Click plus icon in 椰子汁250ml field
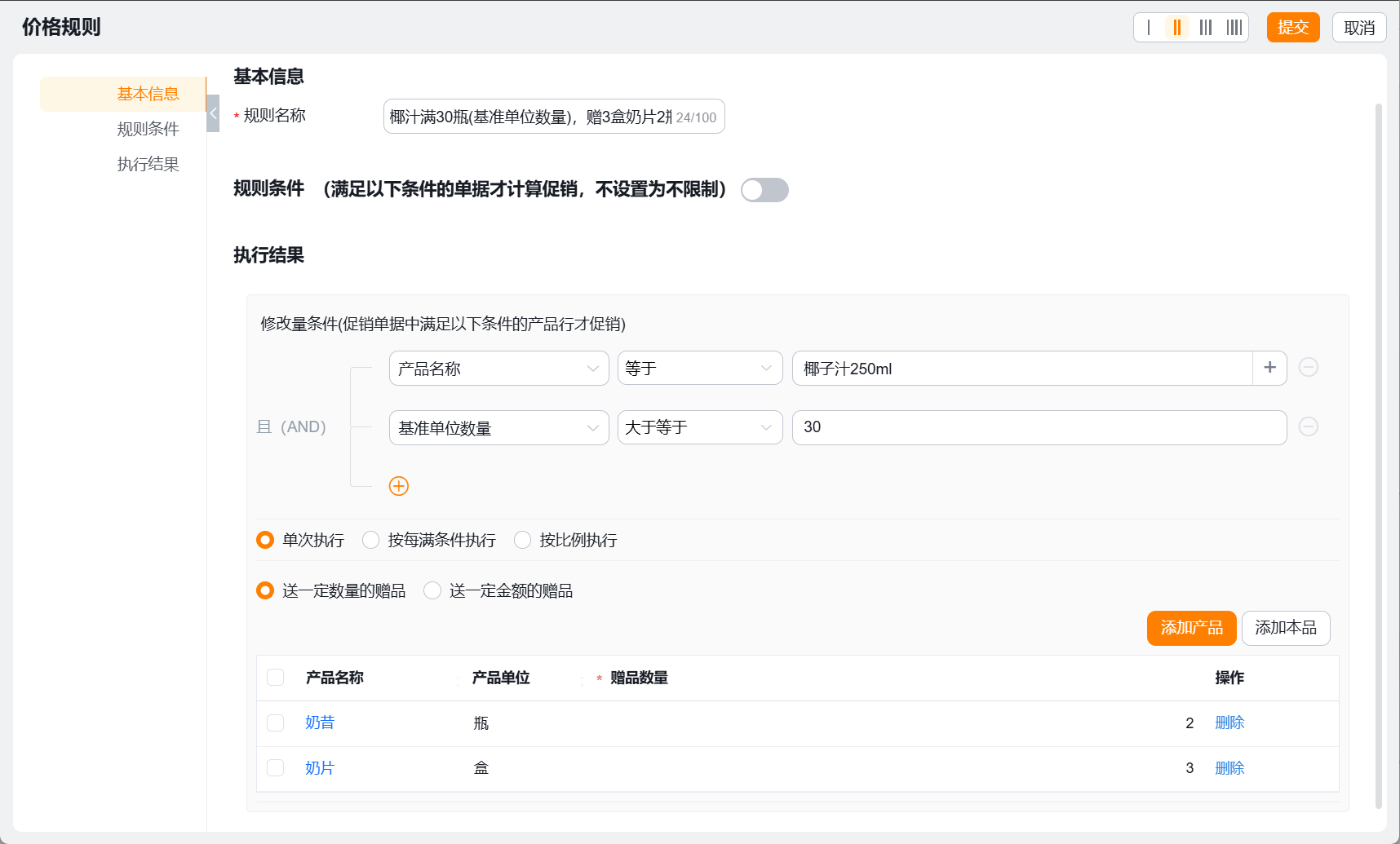The image size is (1400, 844). pyautogui.click(x=1269, y=368)
